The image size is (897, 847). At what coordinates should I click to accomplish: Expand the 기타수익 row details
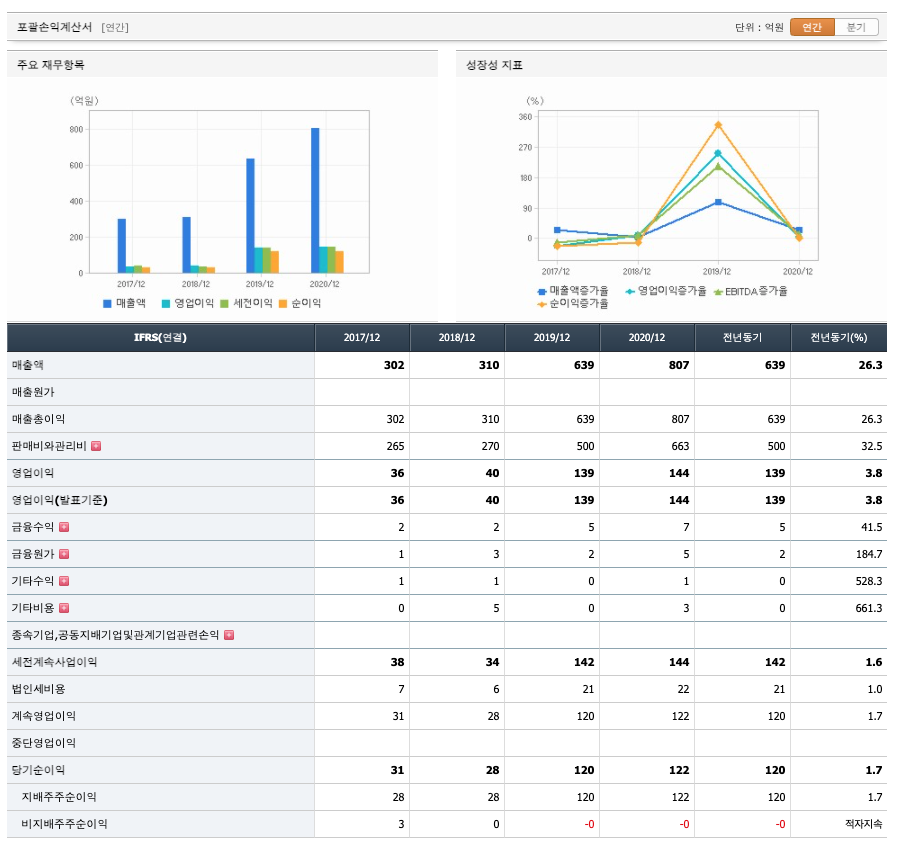(x=64, y=581)
